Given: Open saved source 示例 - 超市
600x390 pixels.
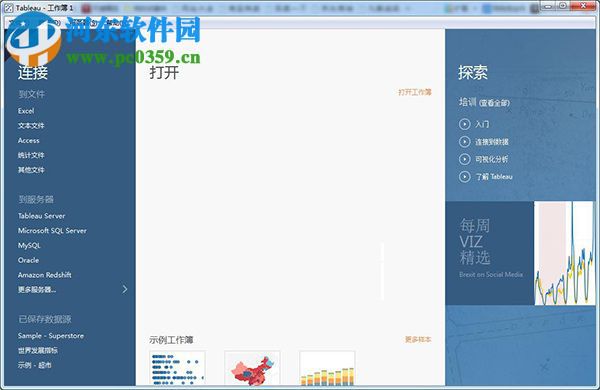Looking at the screenshot, I should click(34, 365).
